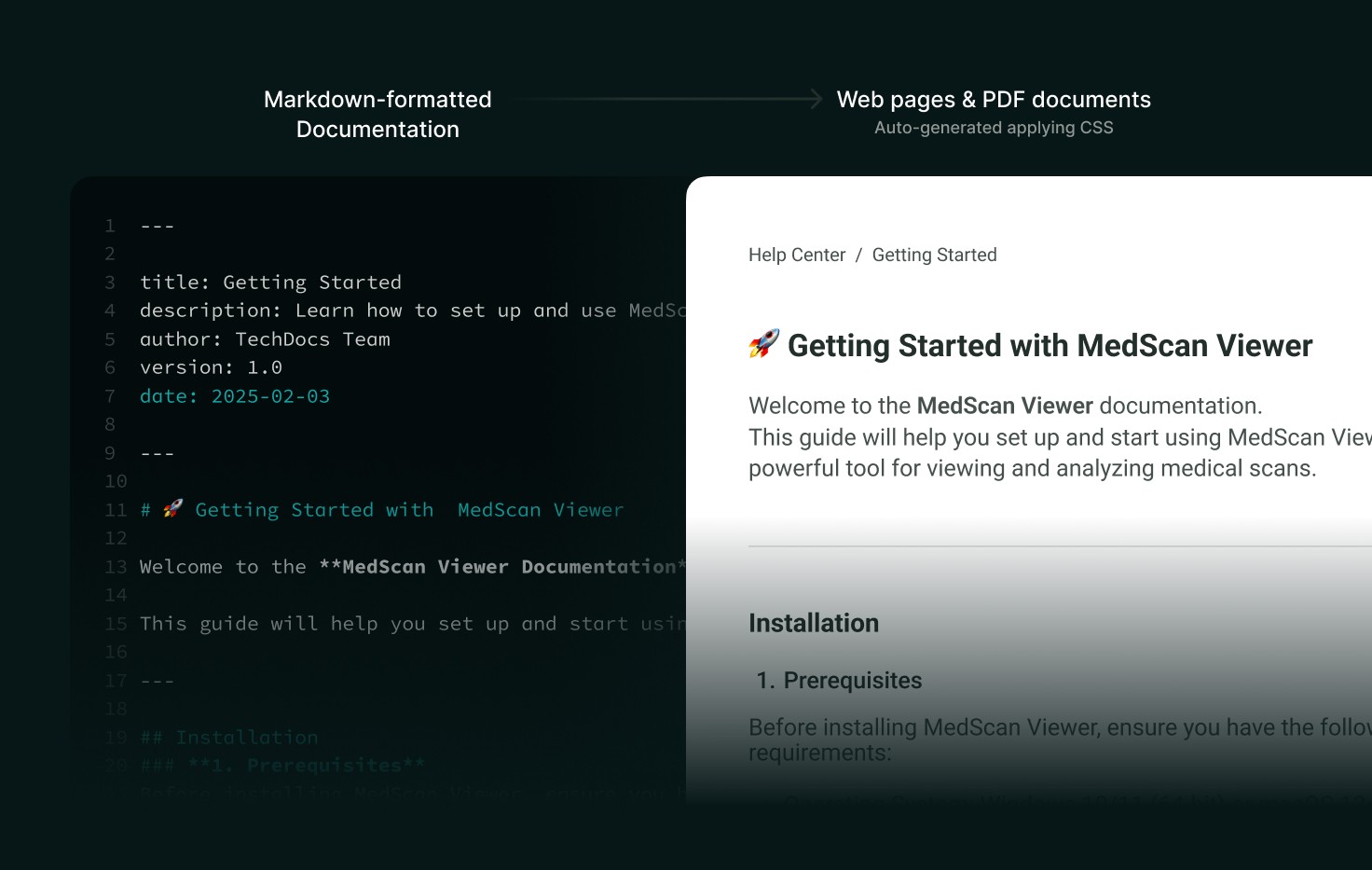Click the 'Markdown-formatted Documentation' label
Viewport: 1372px width, 870px height.
[x=377, y=114]
